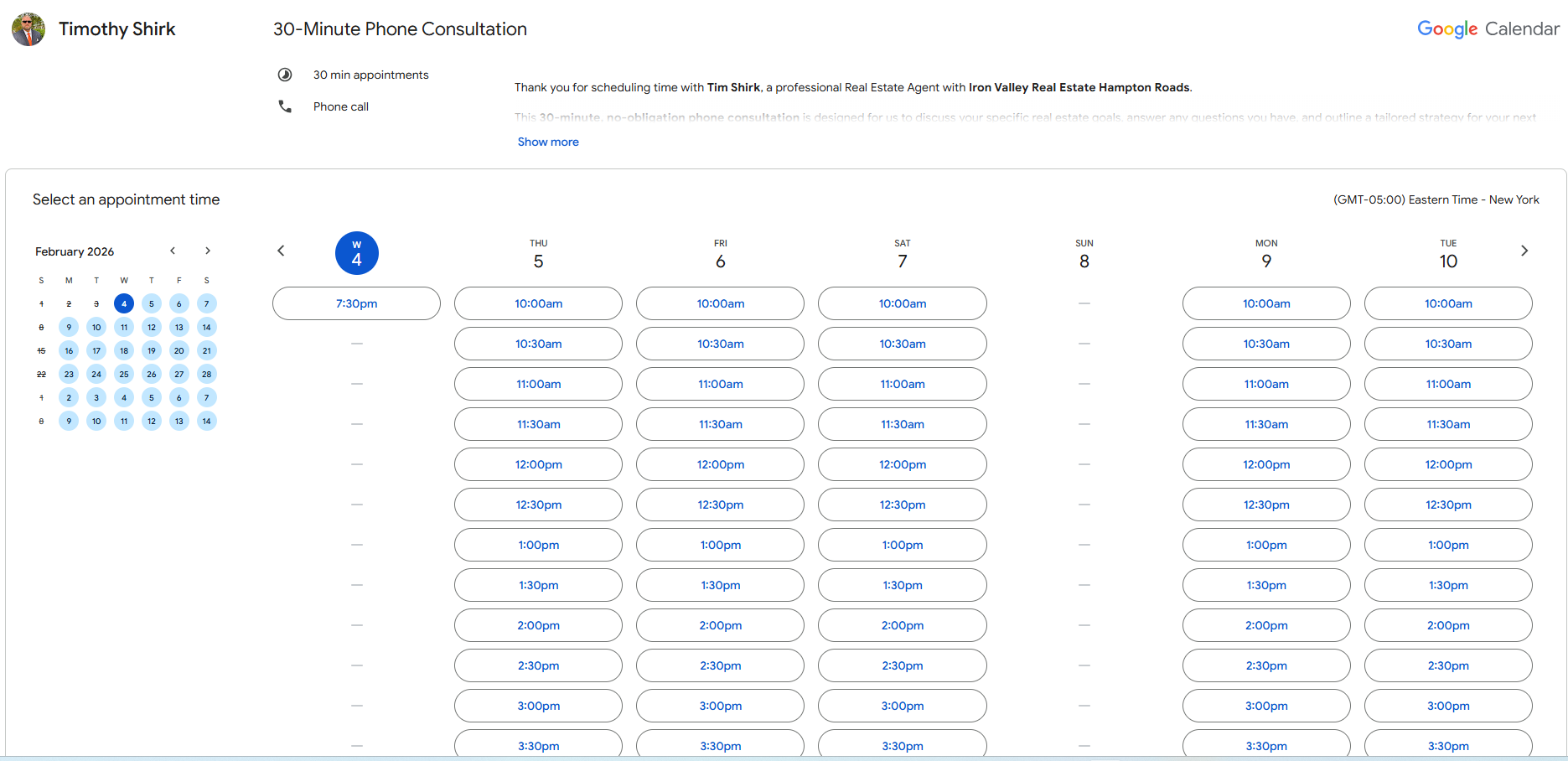Pick date 19 in the mini calendar
The image size is (1568, 761).
point(152,350)
